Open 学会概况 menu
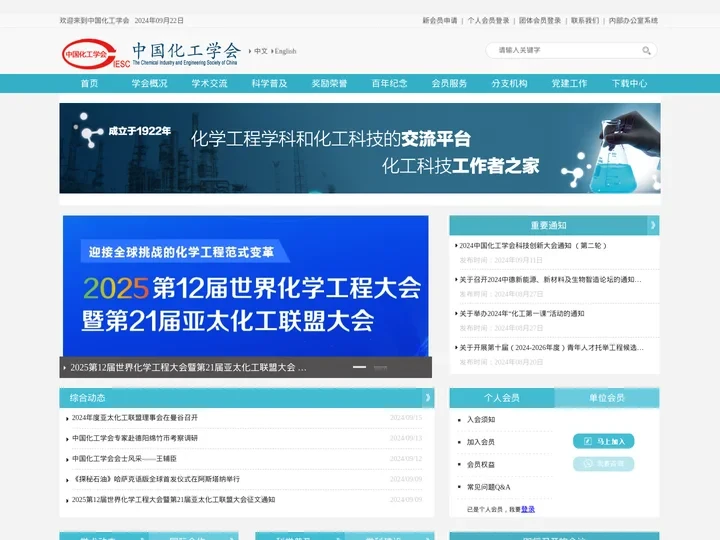The width and height of the screenshot is (720, 540). pos(149,84)
